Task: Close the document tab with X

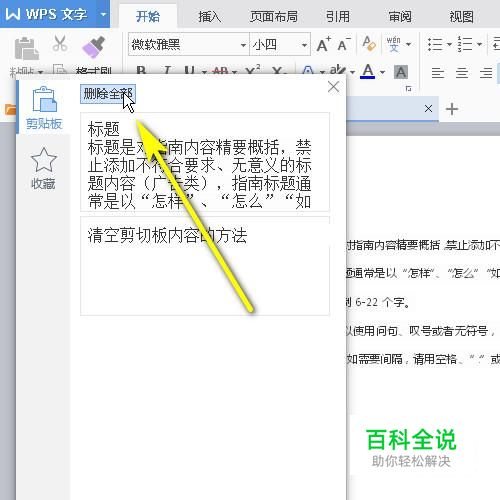Action: pos(428,108)
